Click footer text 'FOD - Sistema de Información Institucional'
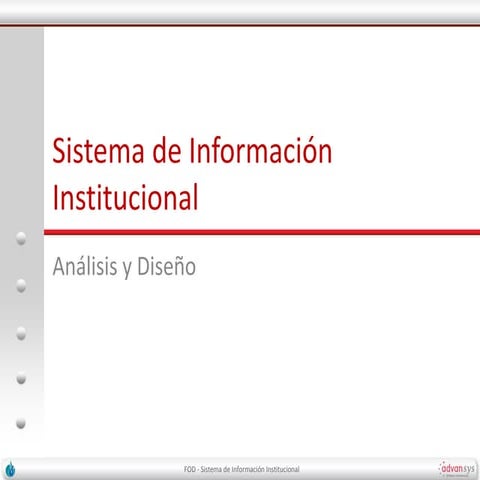The image size is (480, 480). tap(242, 469)
